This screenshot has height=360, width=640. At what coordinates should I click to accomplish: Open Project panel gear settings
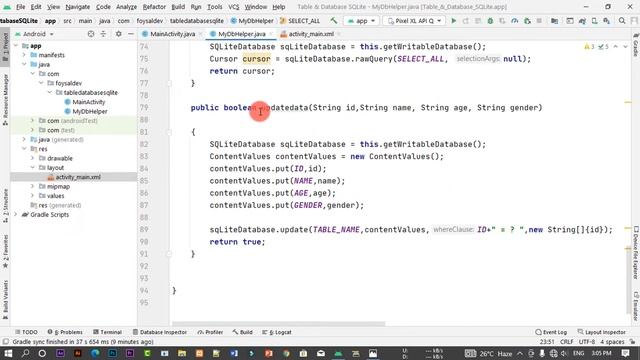click(x=118, y=34)
